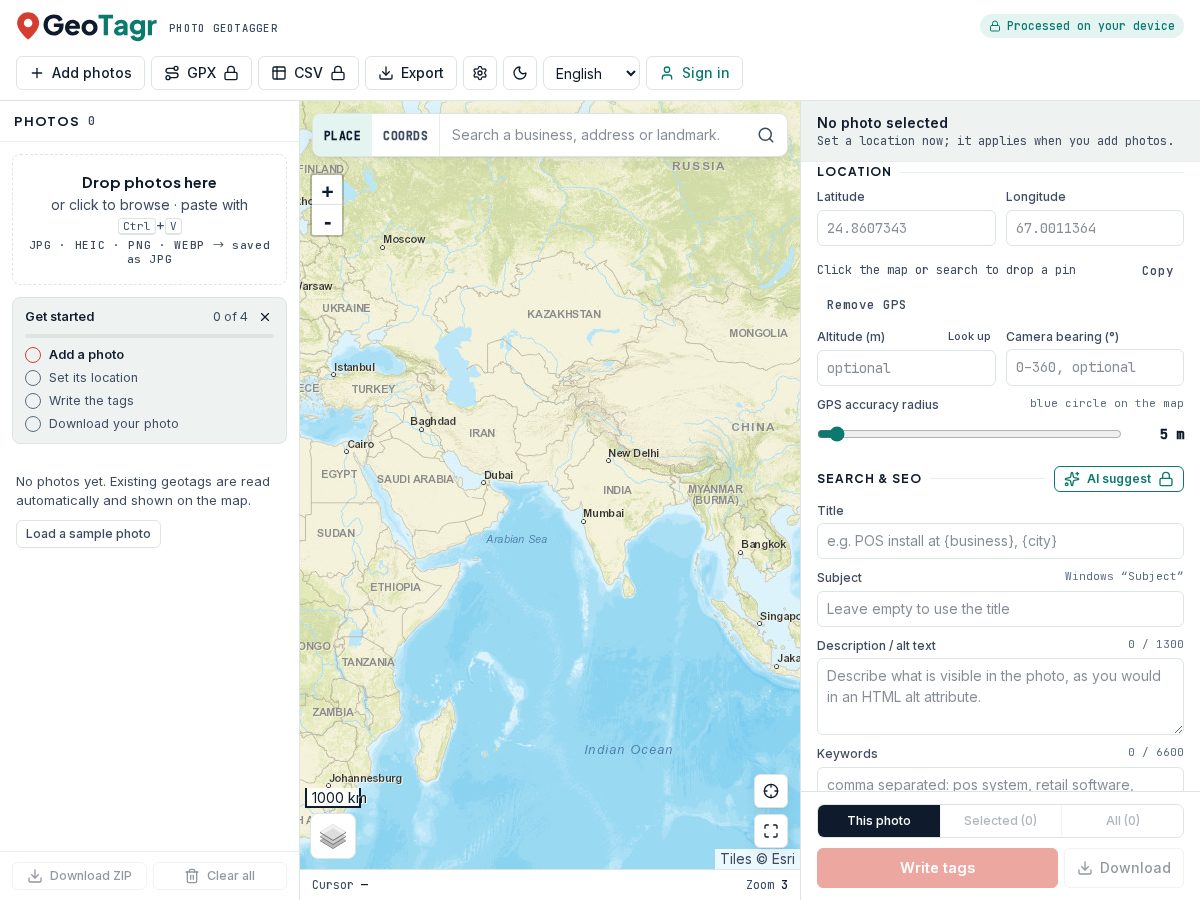This screenshot has width=1200, height=900.
Task: Click the Description / alt text box
Action: (1000, 696)
